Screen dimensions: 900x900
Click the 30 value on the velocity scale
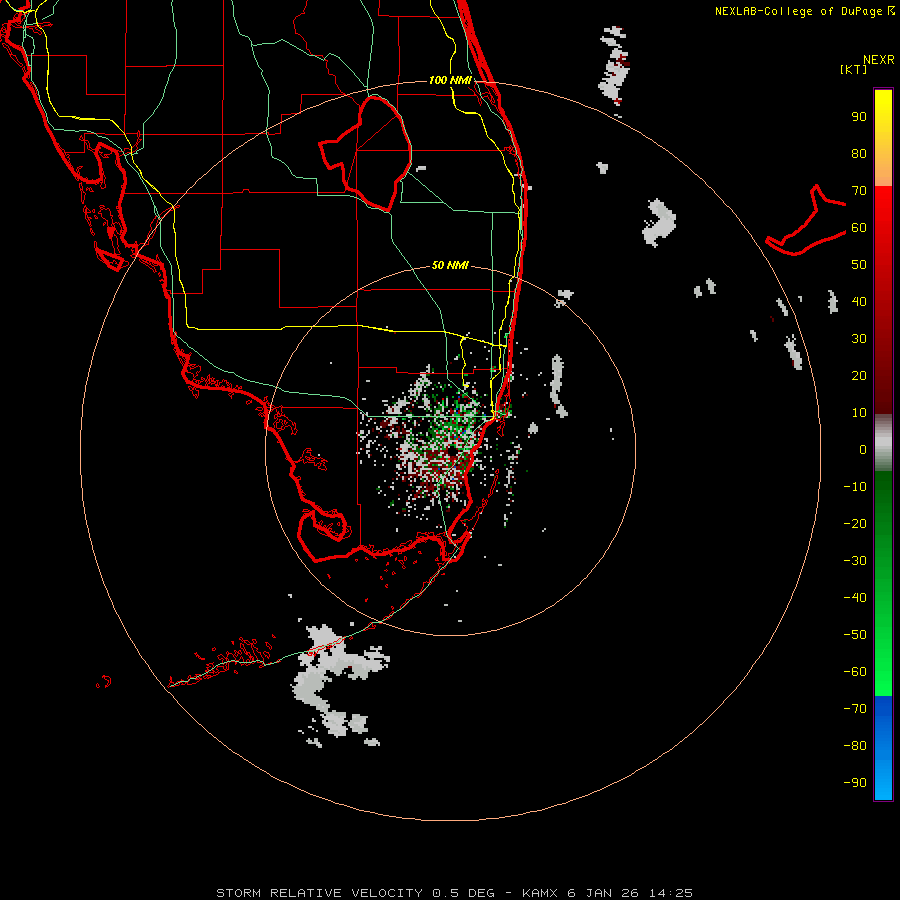tap(859, 339)
